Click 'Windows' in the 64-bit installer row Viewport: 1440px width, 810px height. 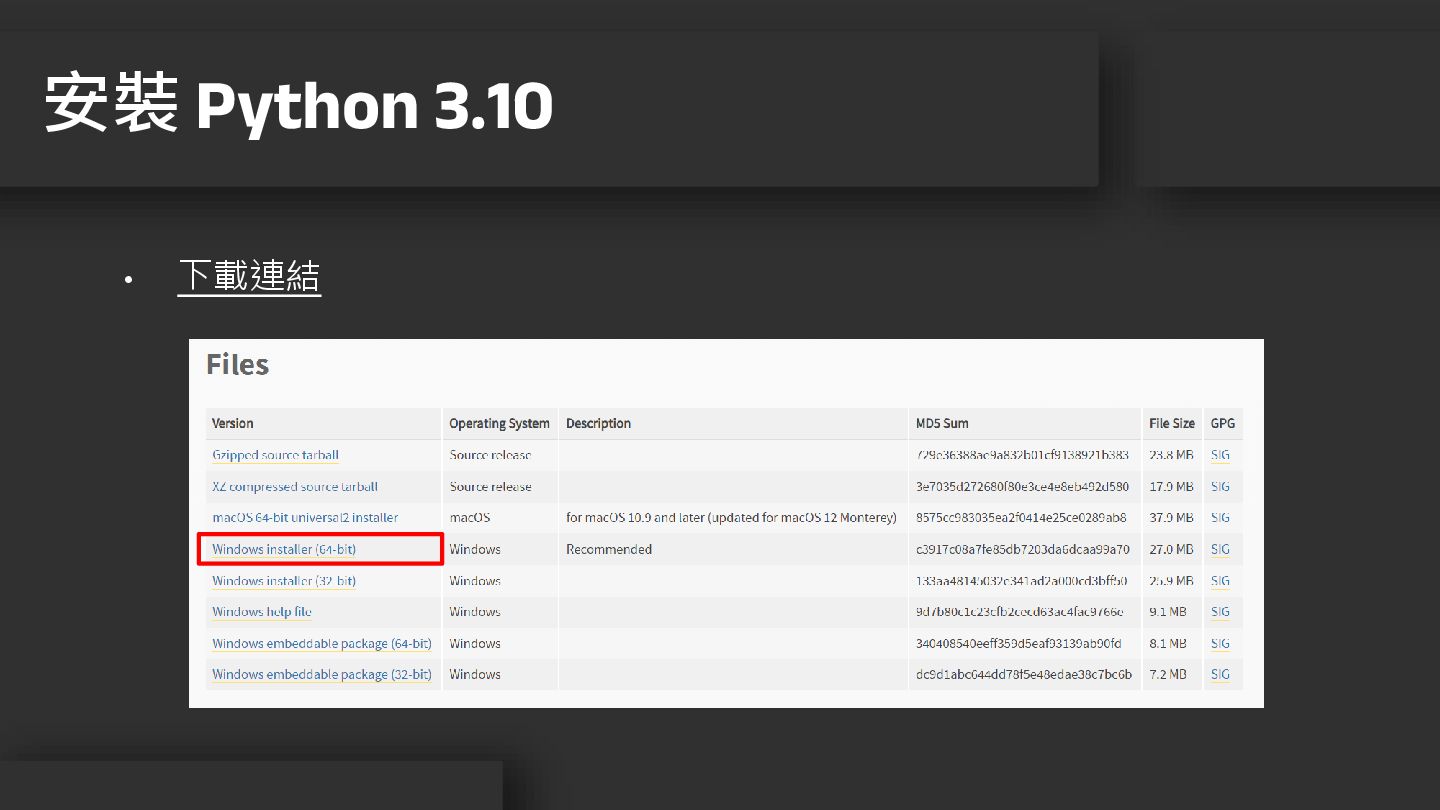(475, 549)
